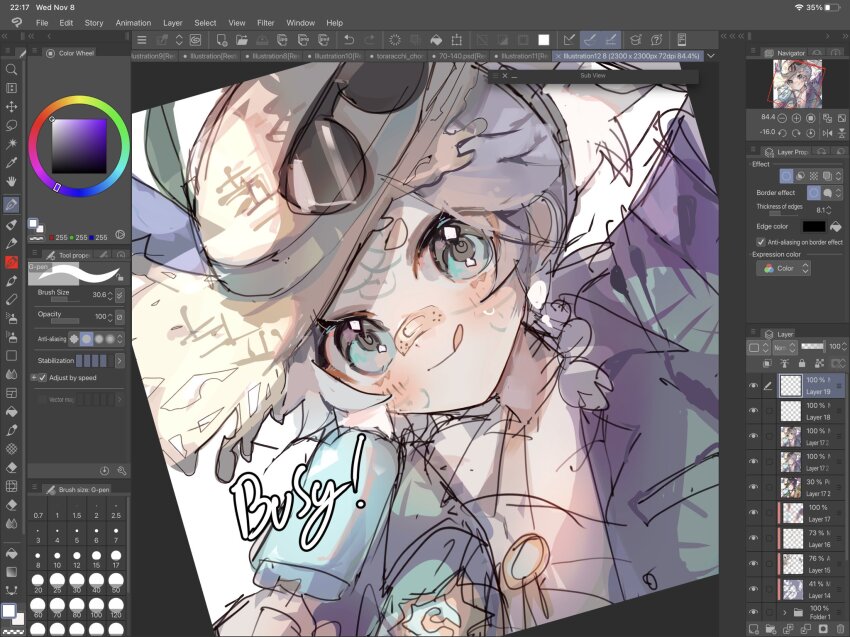
Task: Select the Move layer tool
Action: tap(11, 107)
